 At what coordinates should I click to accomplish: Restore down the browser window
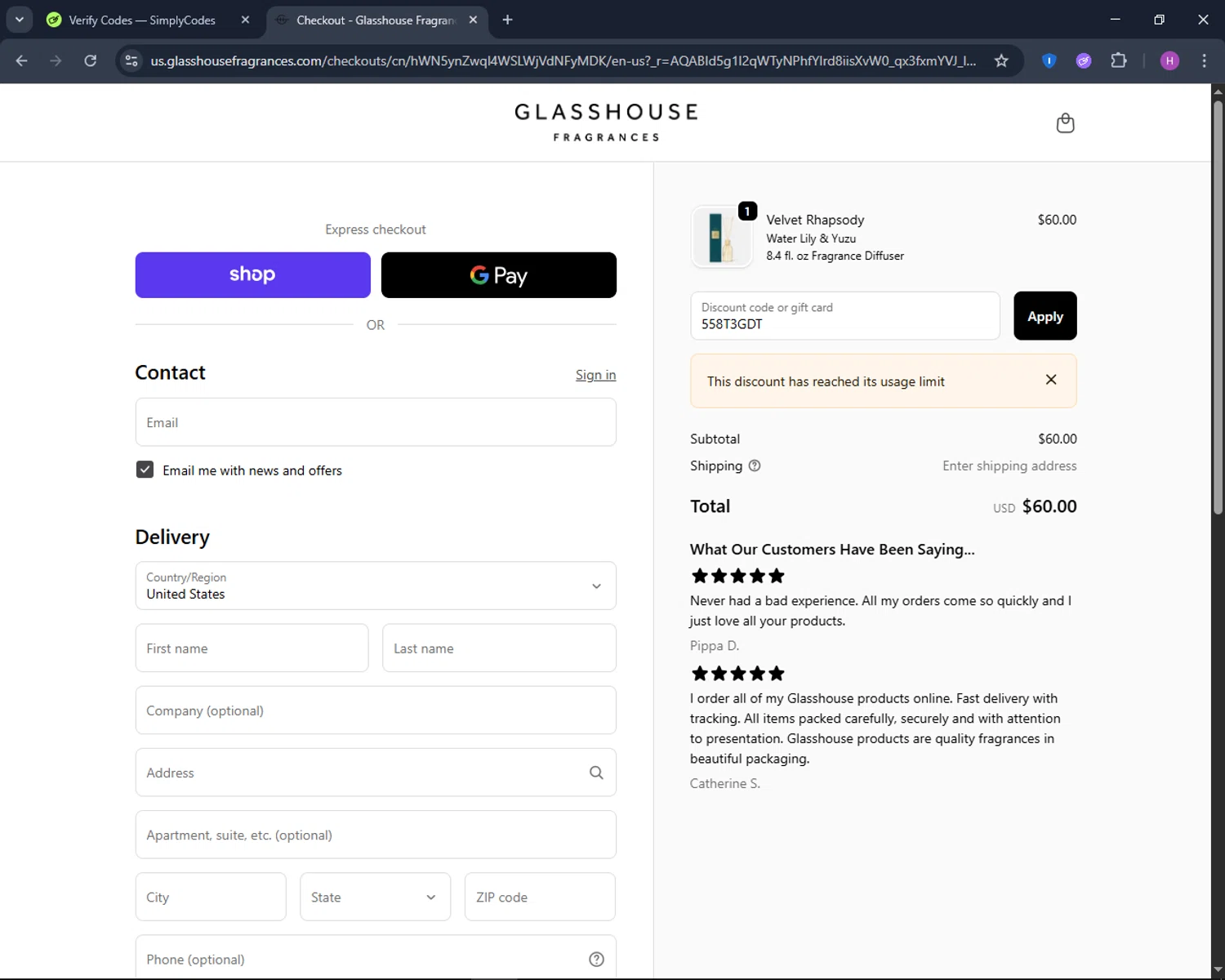(1159, 20)
